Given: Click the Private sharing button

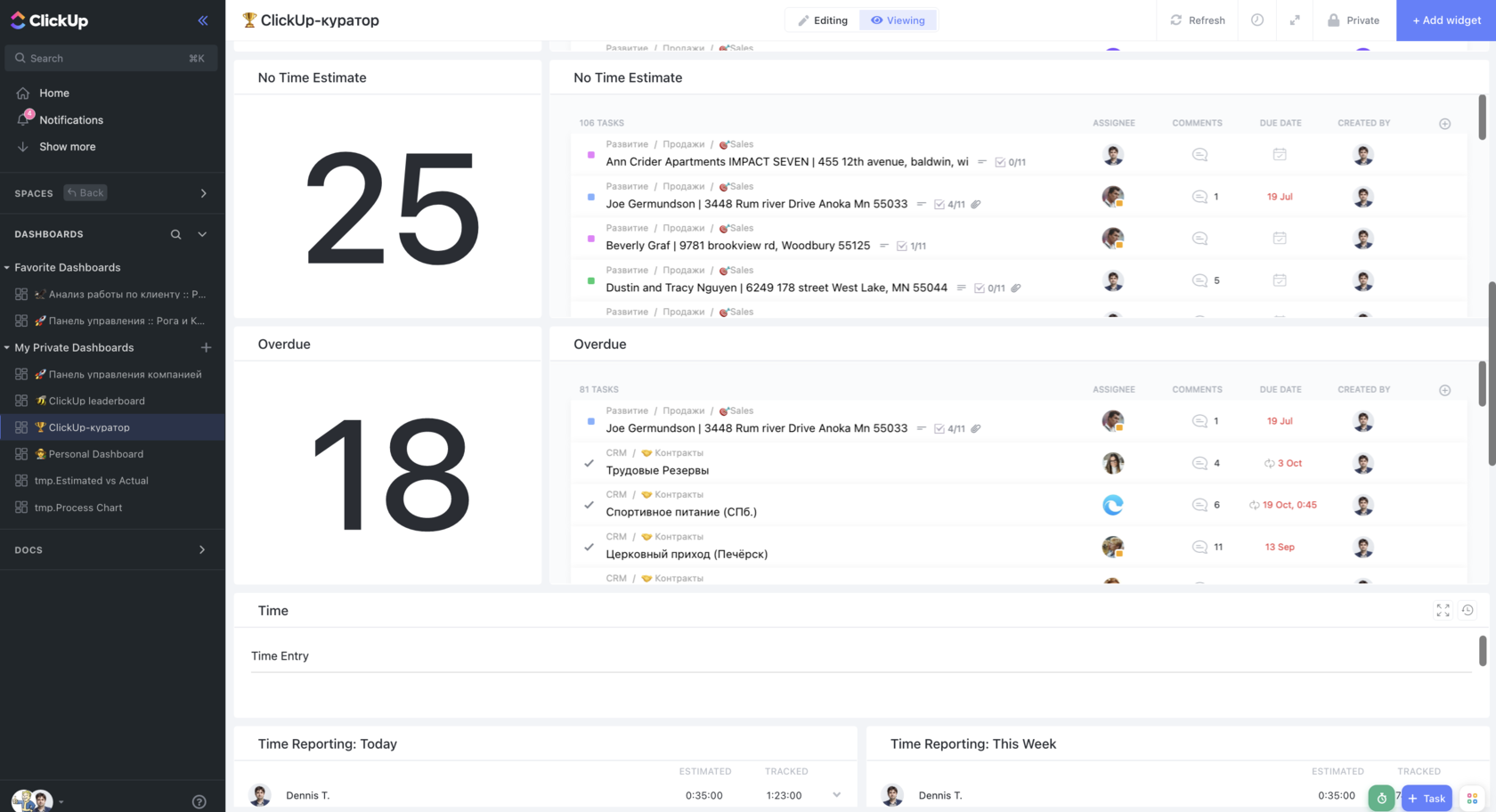Looking at the screenshot, I should pos(1353,20).
